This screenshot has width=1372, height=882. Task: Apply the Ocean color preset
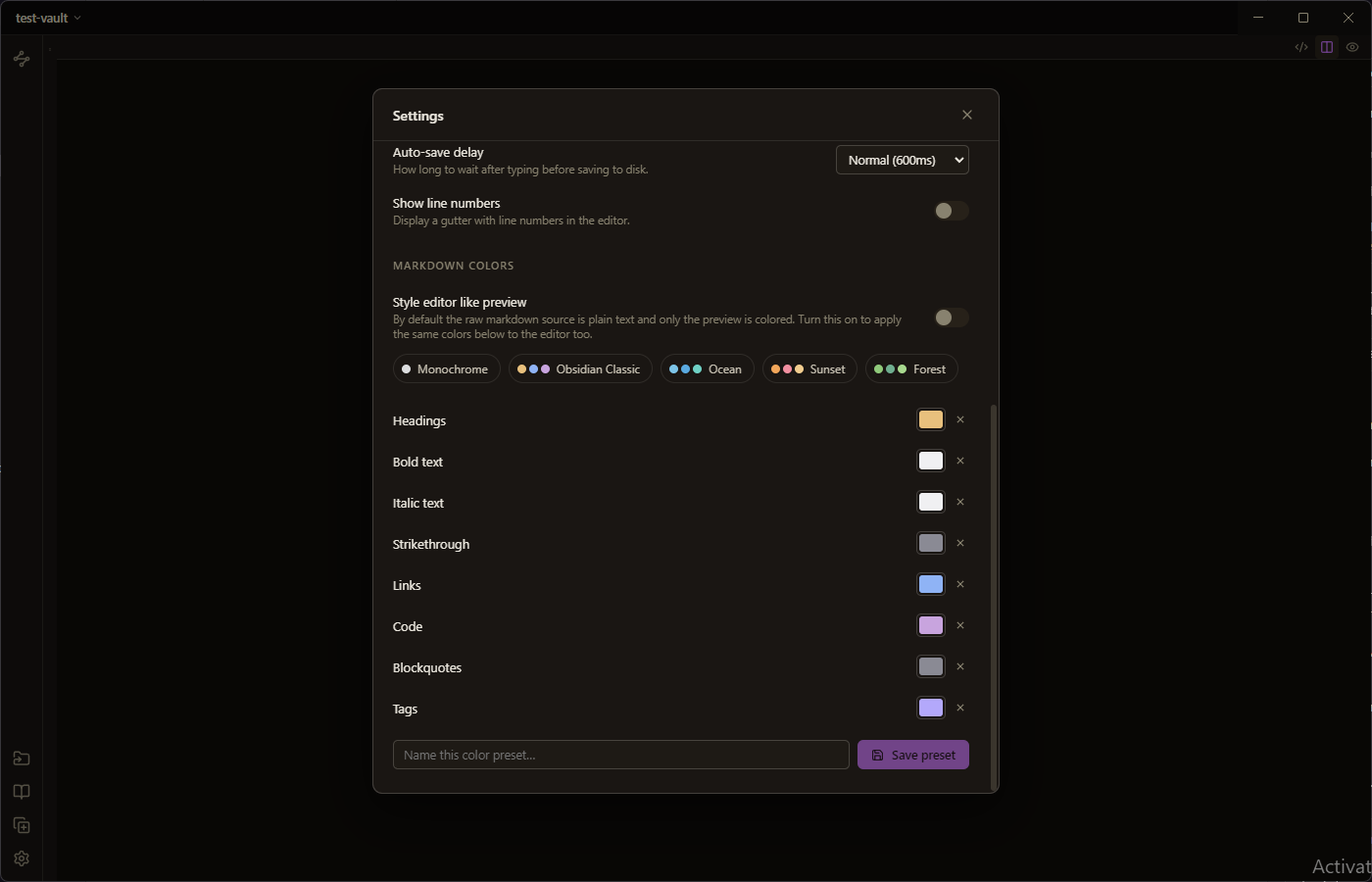(708, 368)
